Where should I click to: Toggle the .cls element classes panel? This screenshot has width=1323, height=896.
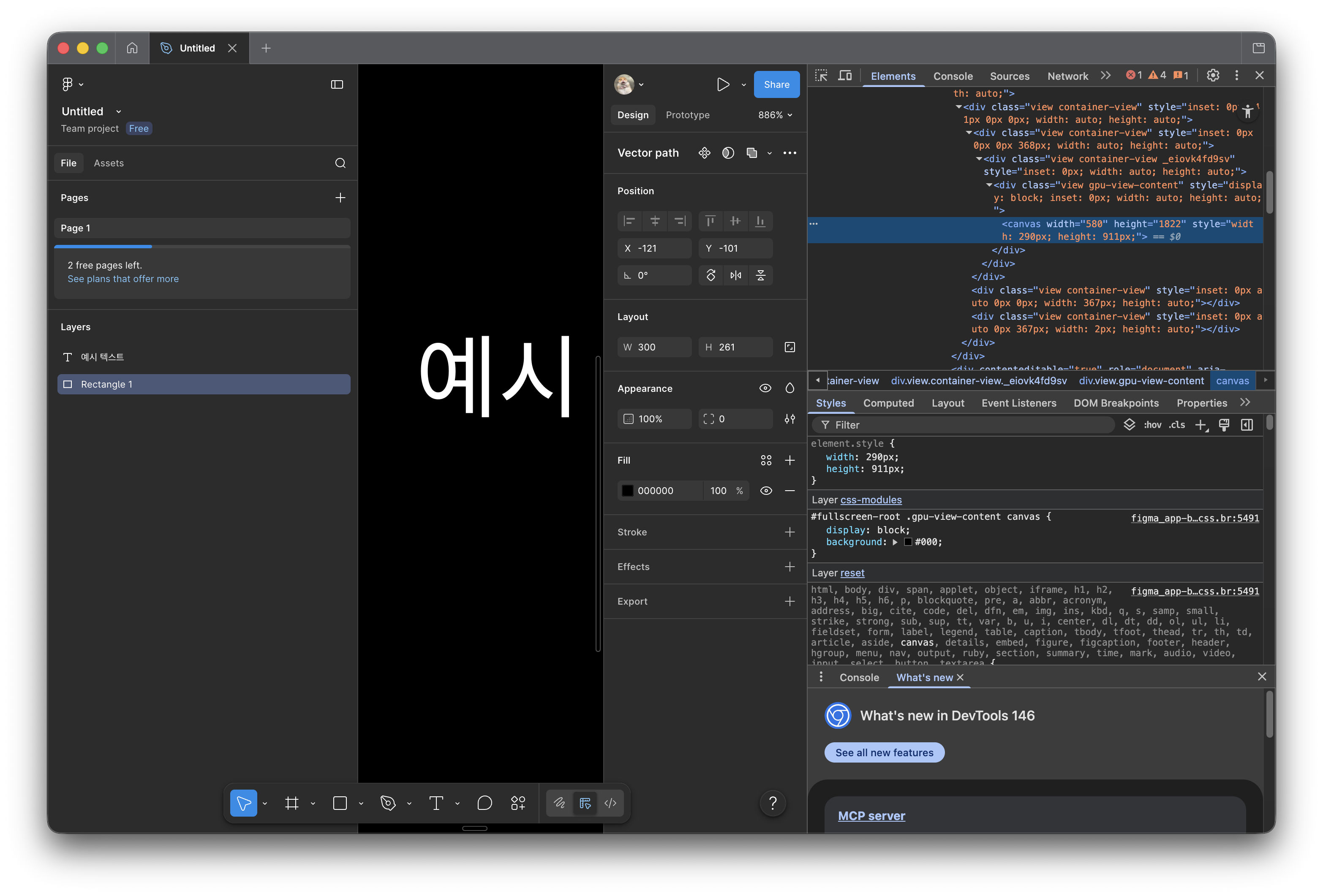[x=1177, y=425]
